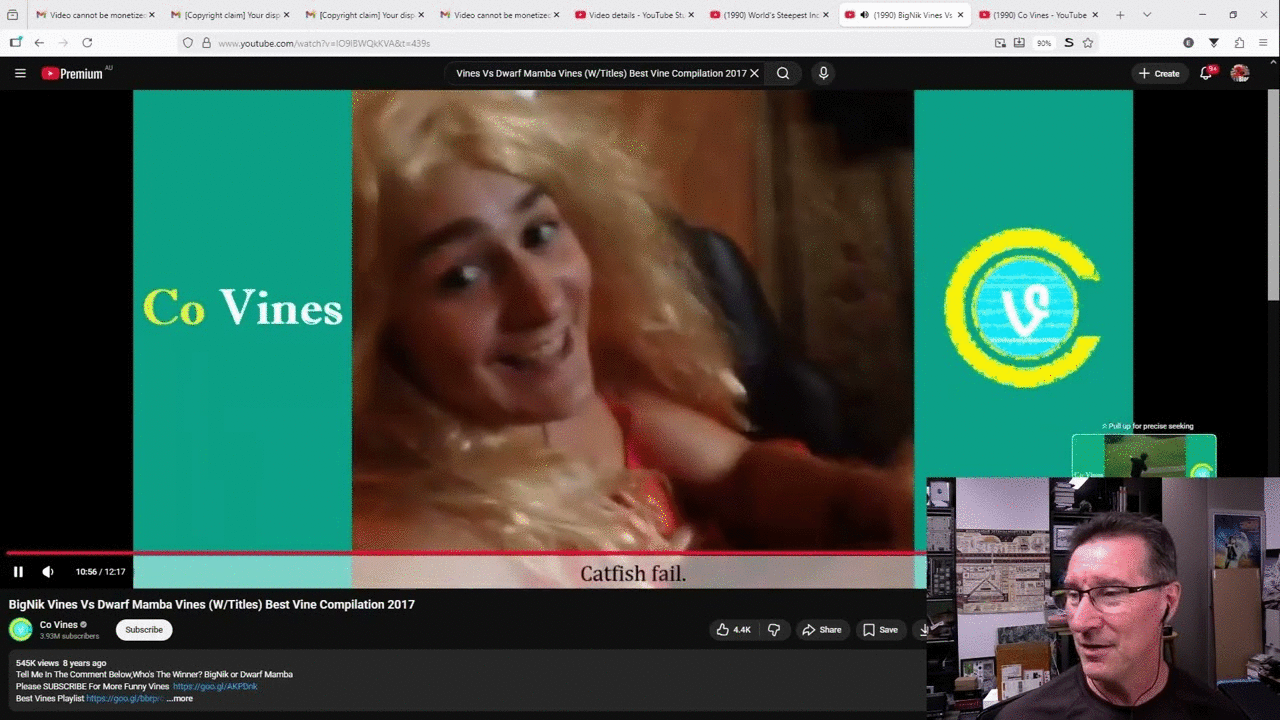Click the video title text below the player
The height and width of the screenshot is (720, 1280).
[212, 604]
